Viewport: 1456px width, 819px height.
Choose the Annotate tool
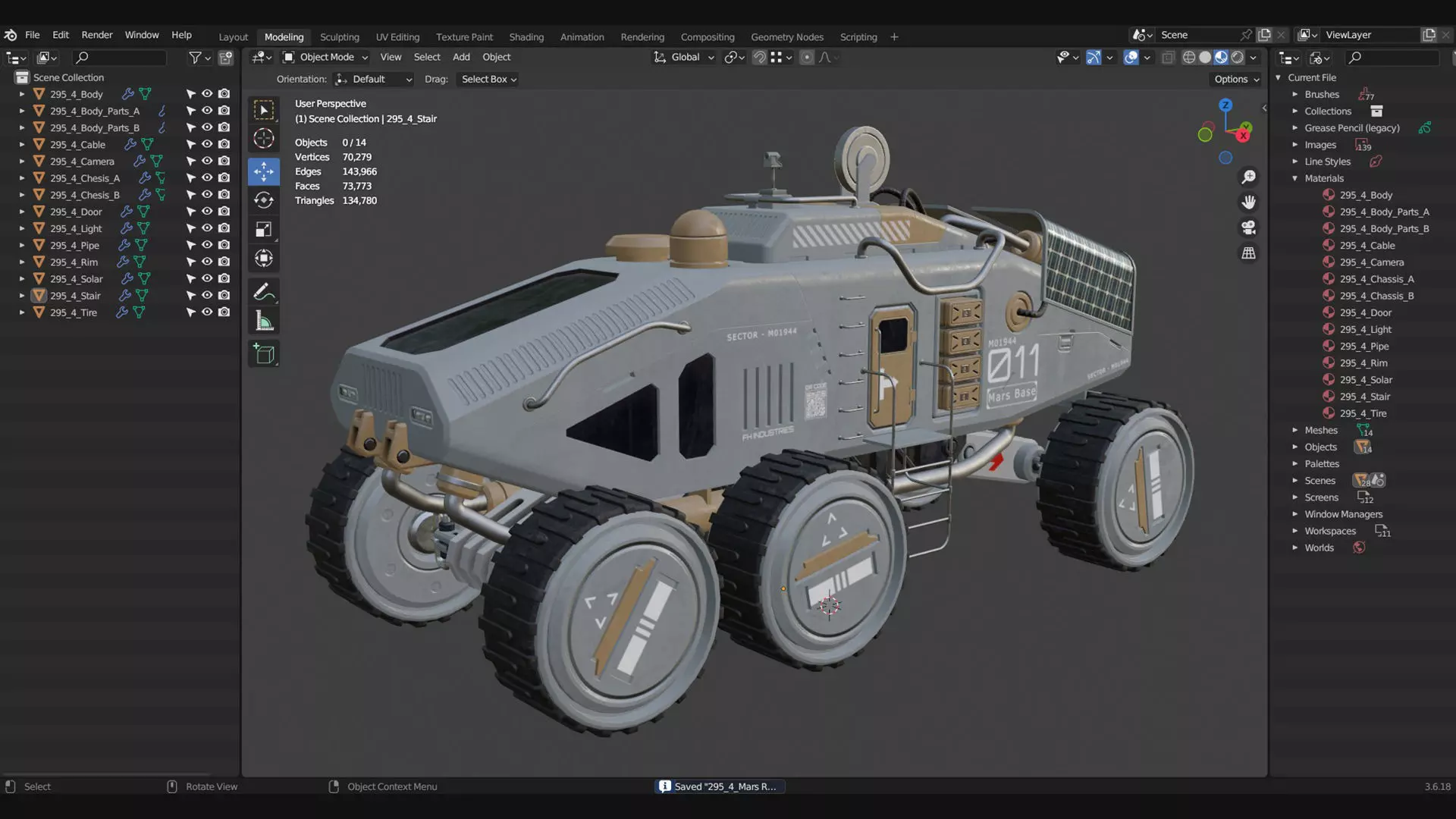[x=263, y=292]
